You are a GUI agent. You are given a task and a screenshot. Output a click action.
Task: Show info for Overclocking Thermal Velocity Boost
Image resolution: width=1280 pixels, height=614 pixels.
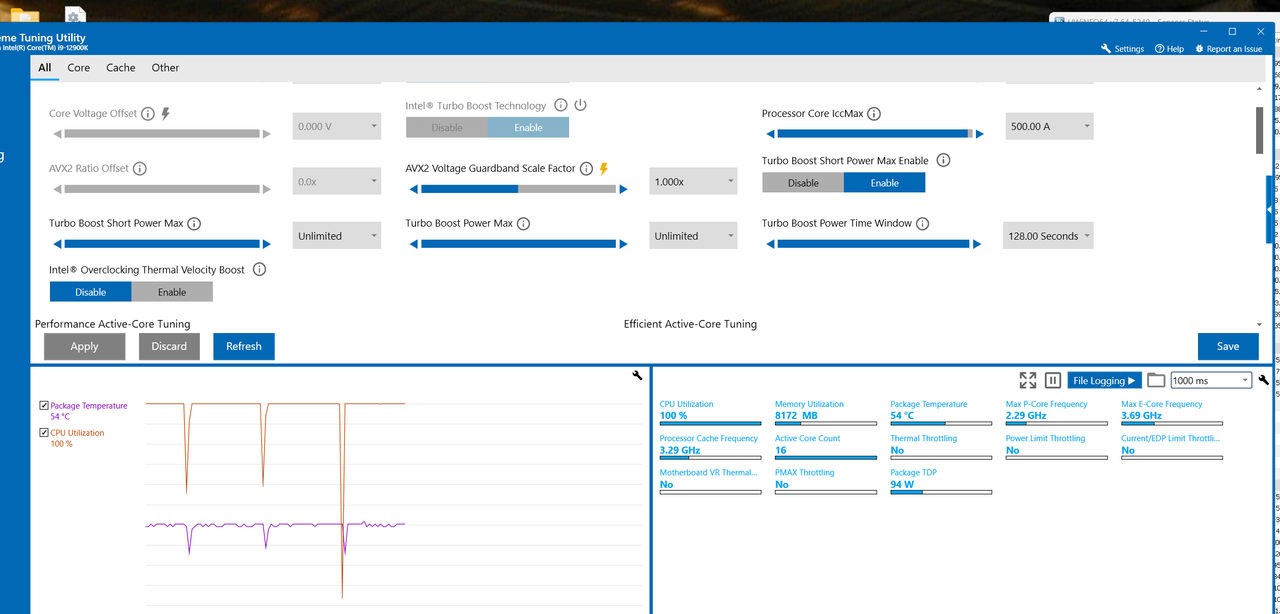pos(259,270)
